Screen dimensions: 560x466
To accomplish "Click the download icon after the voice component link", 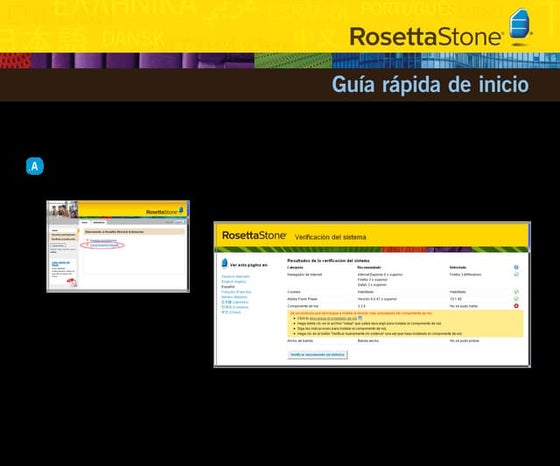I will click(x=360, y=318).
